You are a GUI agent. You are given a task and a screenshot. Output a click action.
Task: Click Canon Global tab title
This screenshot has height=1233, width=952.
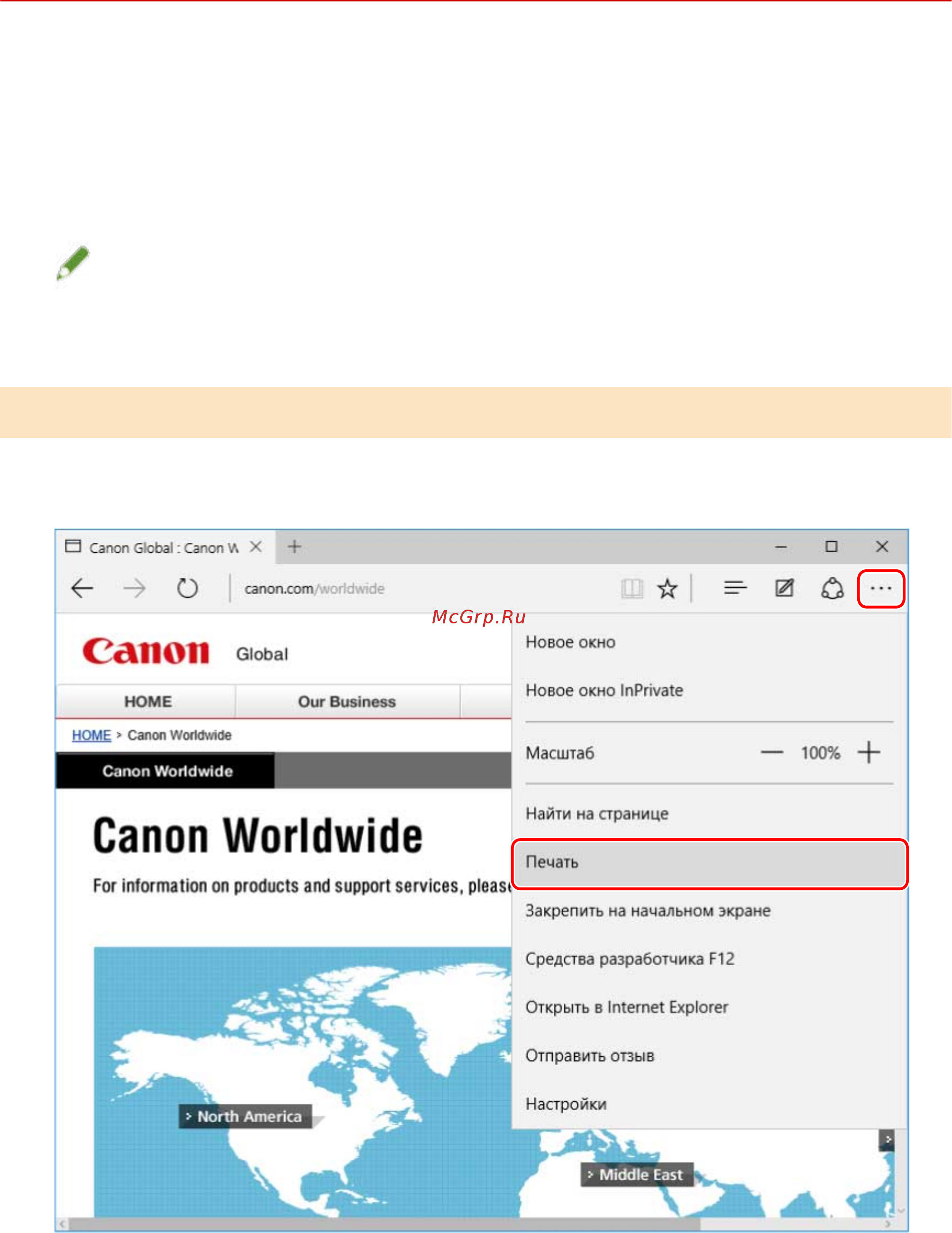164,548
